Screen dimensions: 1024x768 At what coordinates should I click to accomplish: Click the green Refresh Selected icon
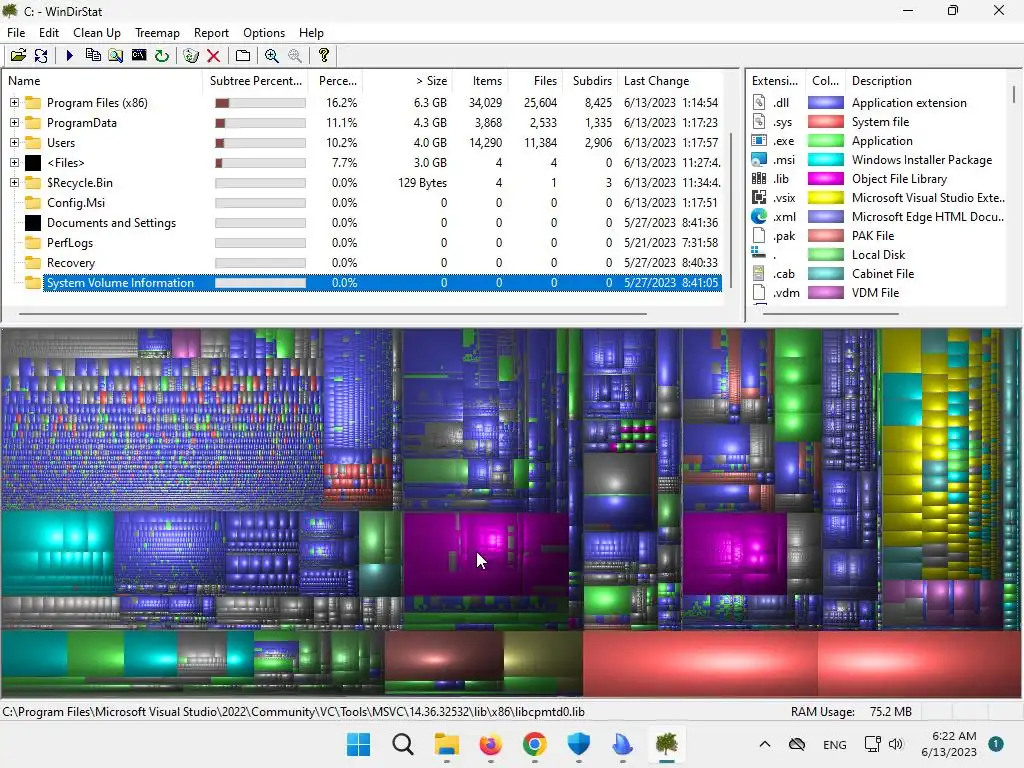[x=161, y=56]
